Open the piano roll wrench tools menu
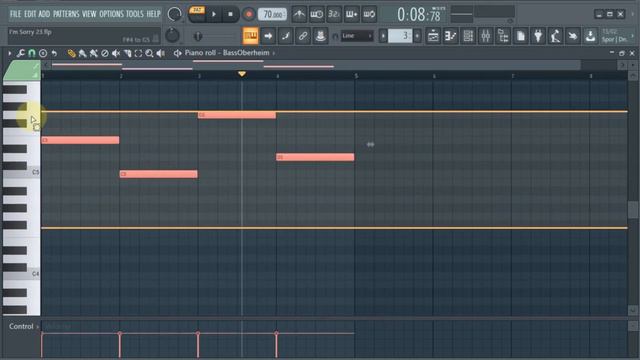 tap(20, 53)
